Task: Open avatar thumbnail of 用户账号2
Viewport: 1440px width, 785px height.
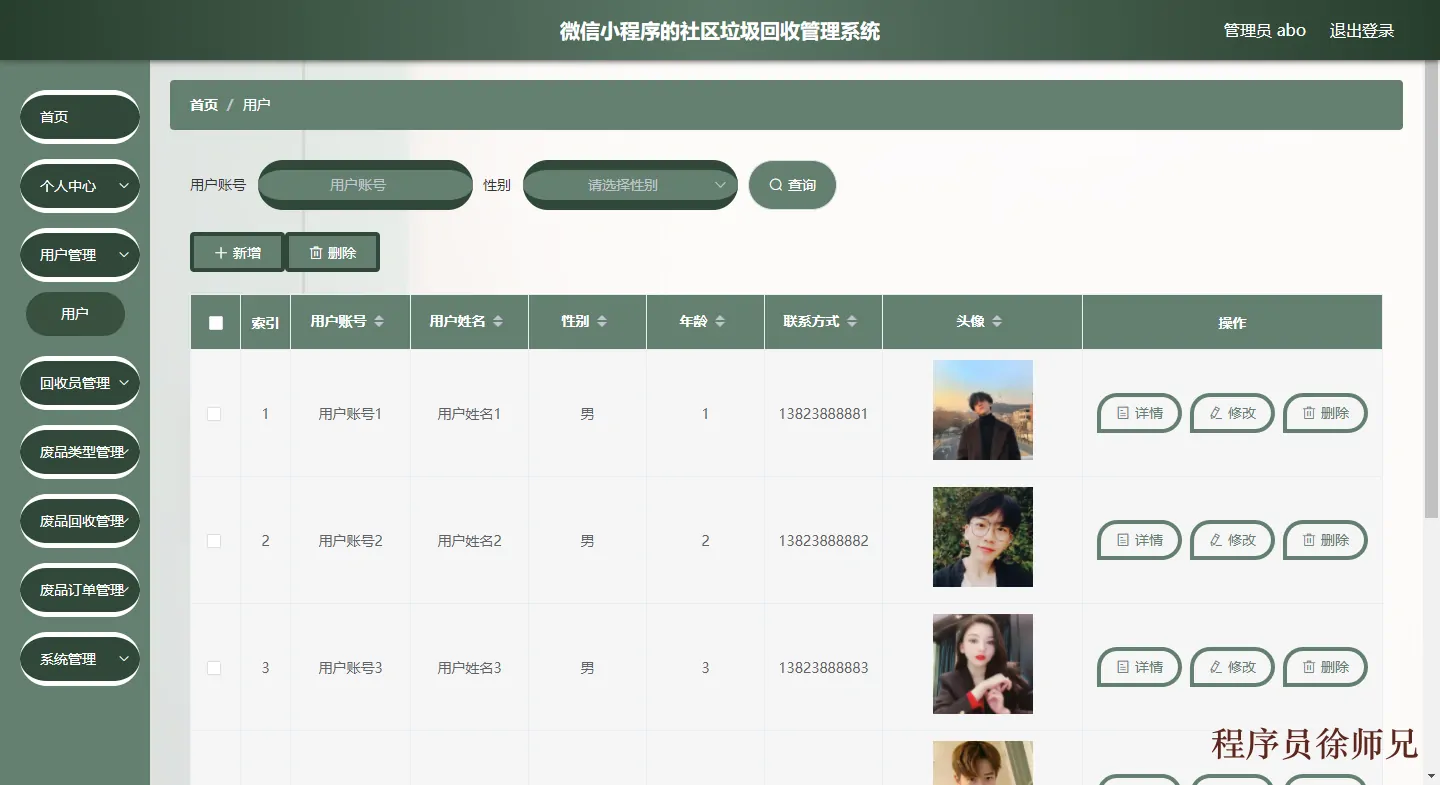Action: (983, 537)
